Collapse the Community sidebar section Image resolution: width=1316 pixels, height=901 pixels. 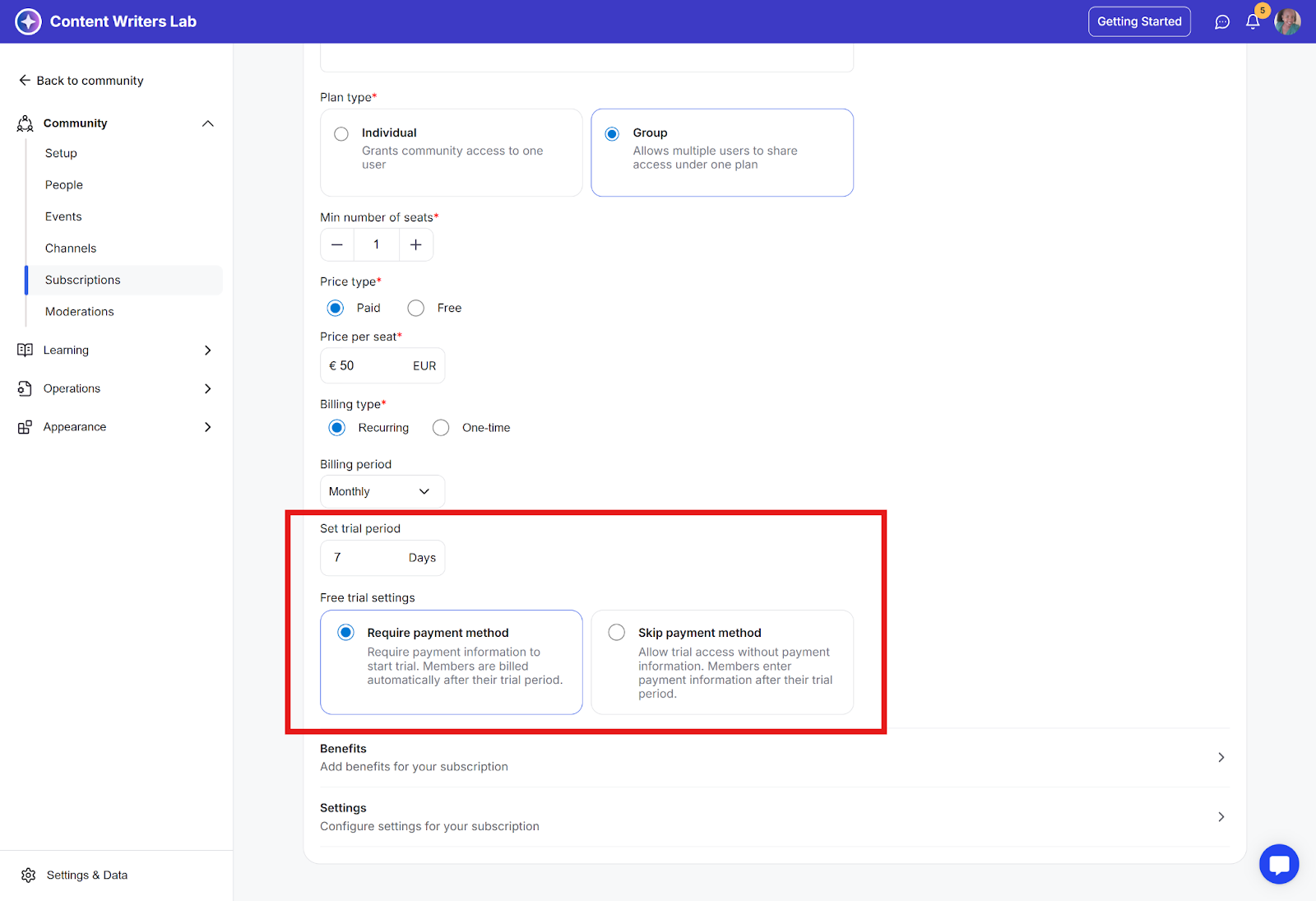(x=208, y=123)
